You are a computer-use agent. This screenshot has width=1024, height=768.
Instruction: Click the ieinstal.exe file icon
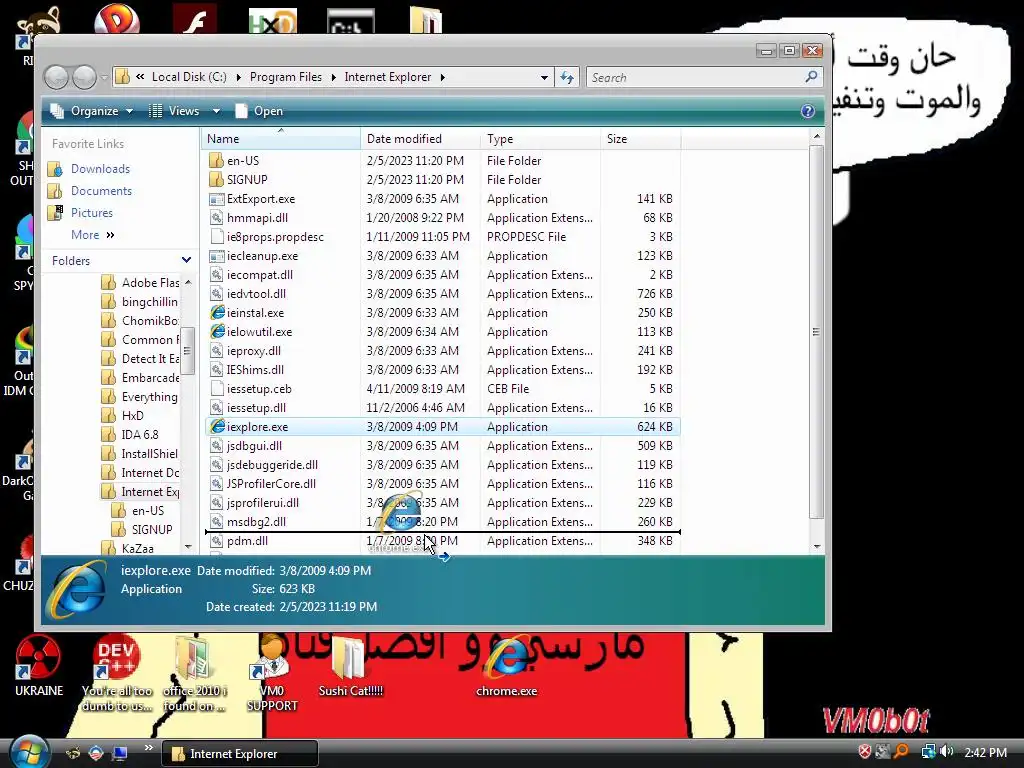point(217,313)
